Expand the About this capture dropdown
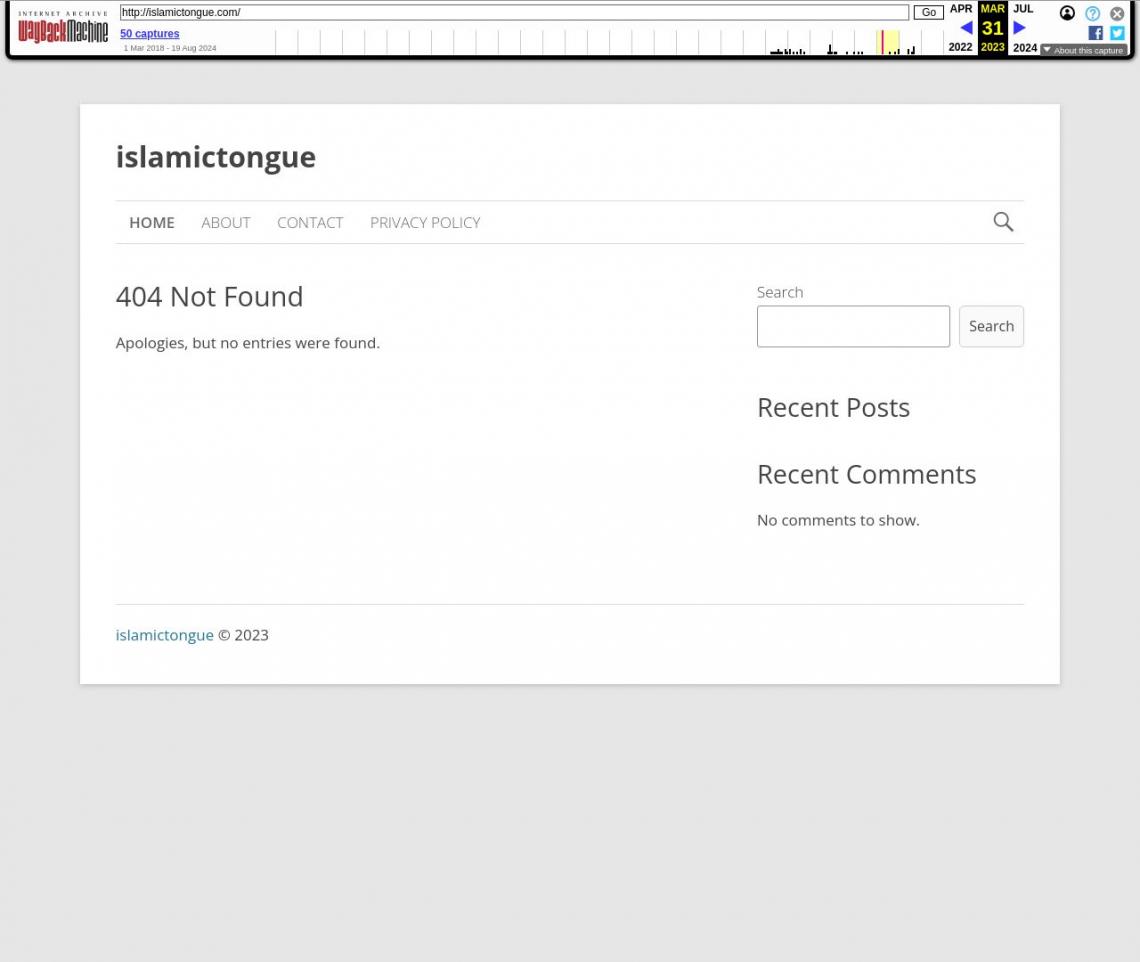Screen dimensions: 1140x962 coord(1083,50)
